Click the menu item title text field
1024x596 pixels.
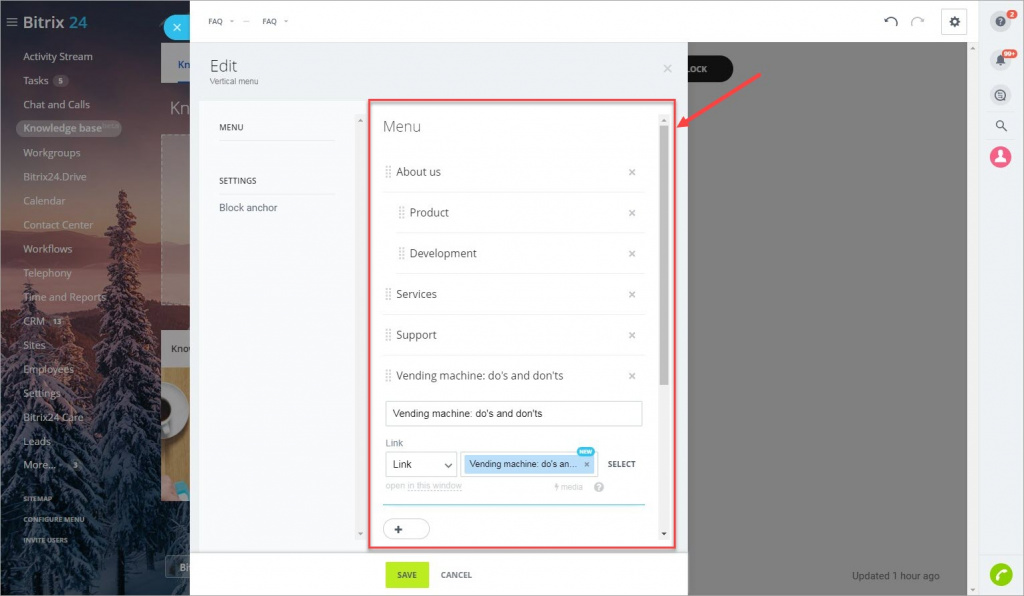[x=513, y=413]
